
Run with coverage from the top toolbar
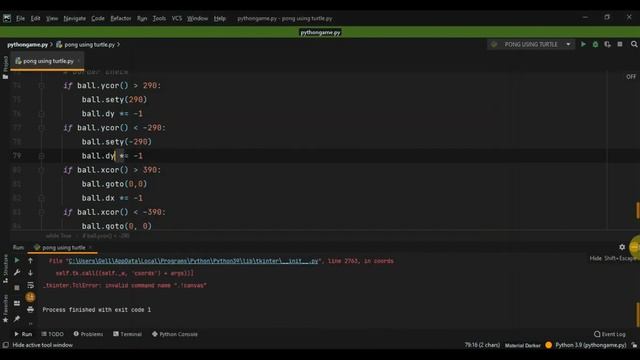click(x=608, y=44)
